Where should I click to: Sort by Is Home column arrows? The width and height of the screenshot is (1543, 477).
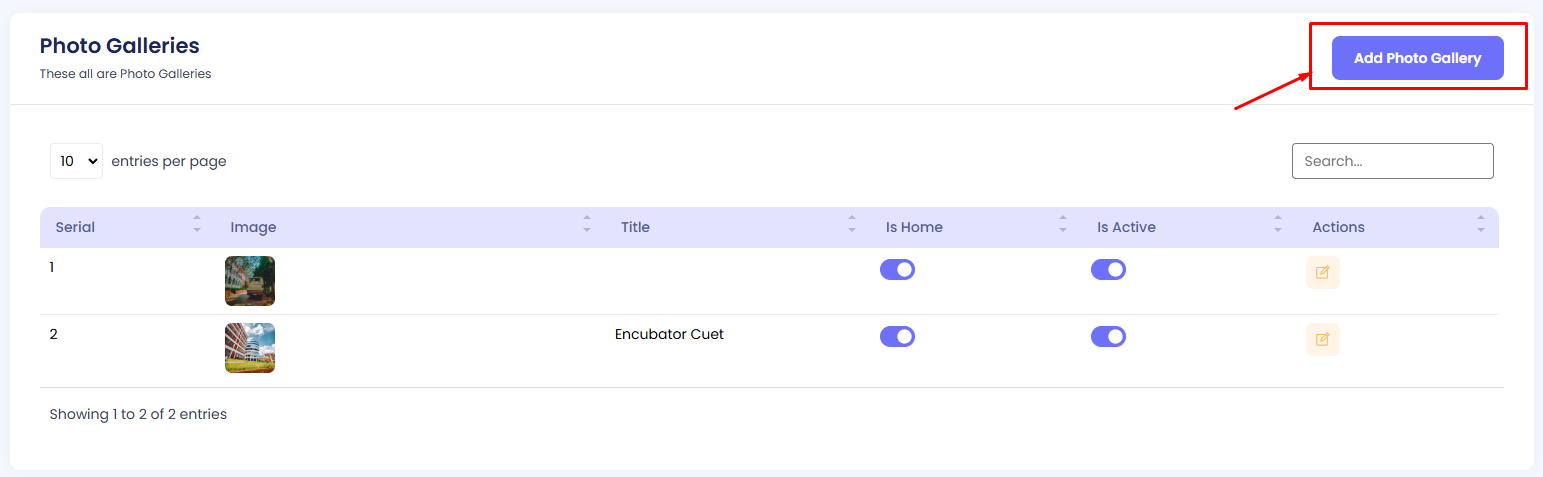(1063, 225)
